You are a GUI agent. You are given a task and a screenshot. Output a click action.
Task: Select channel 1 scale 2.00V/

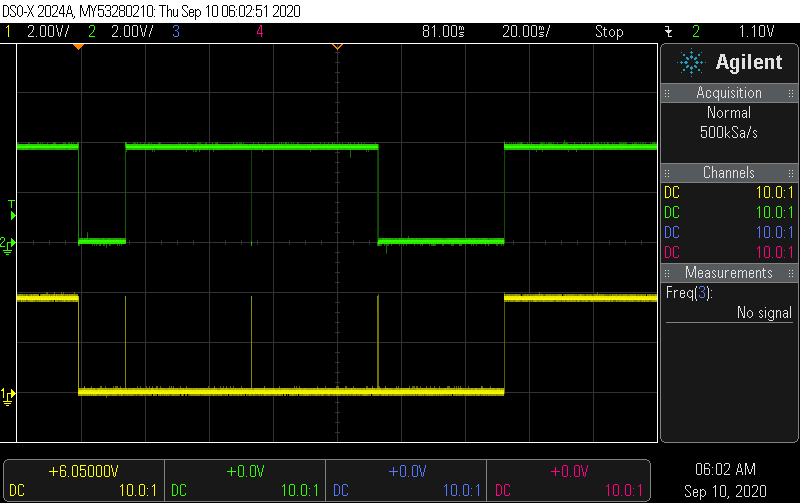click(x=48, y=32)
